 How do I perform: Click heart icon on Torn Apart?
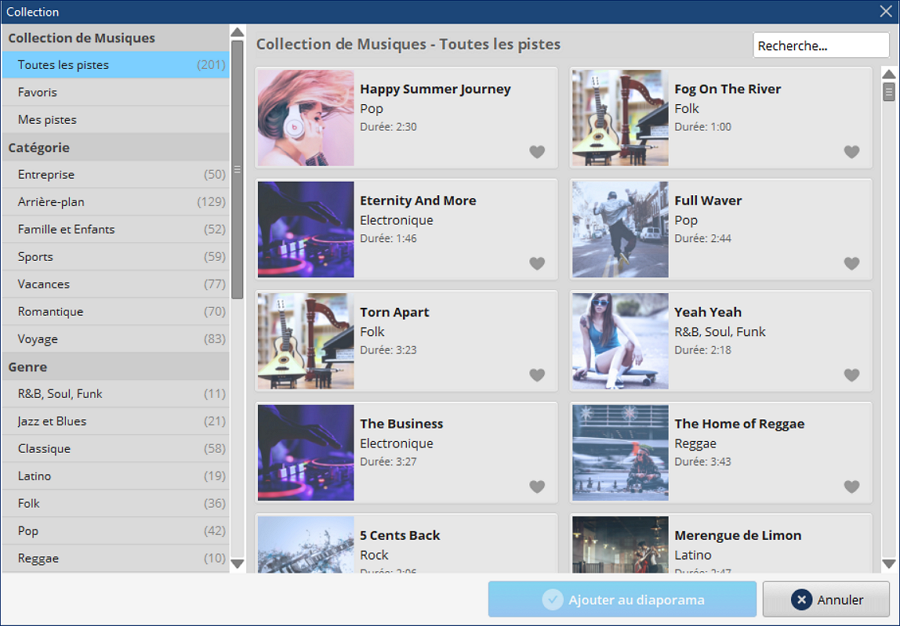pos(537,375)
